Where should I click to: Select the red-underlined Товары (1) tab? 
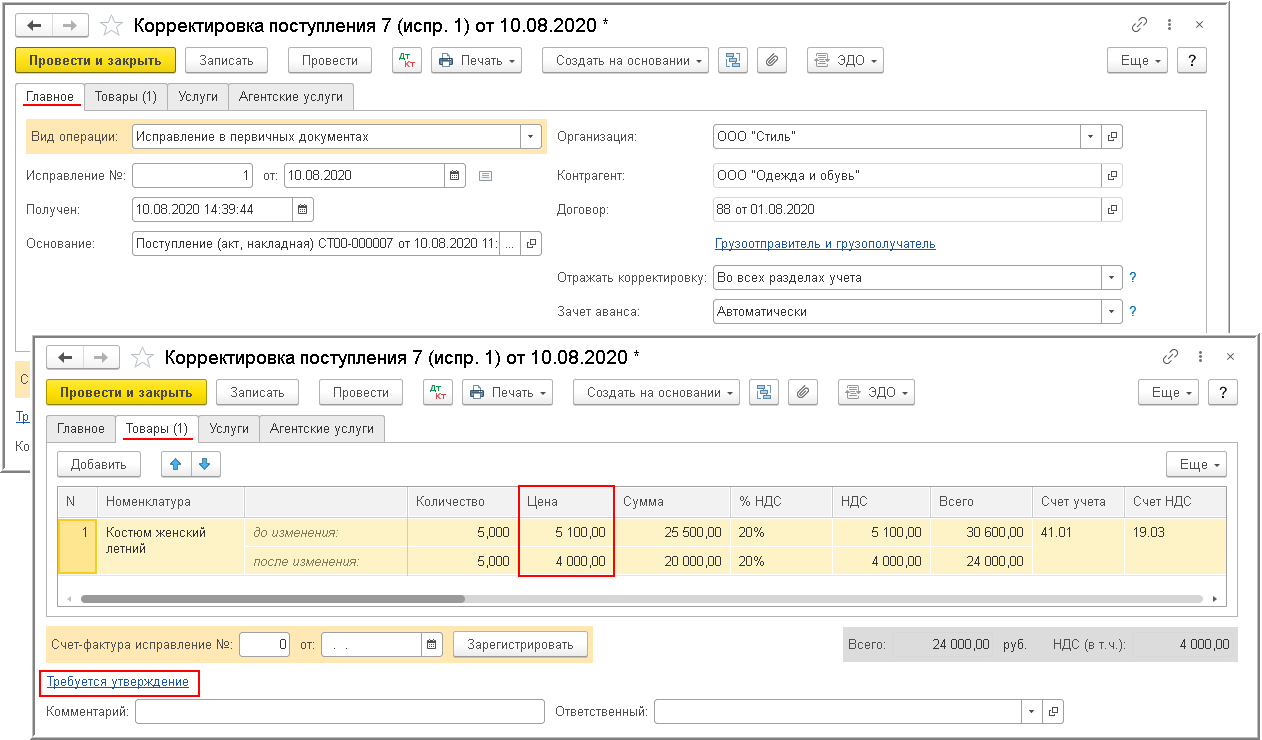157,428
